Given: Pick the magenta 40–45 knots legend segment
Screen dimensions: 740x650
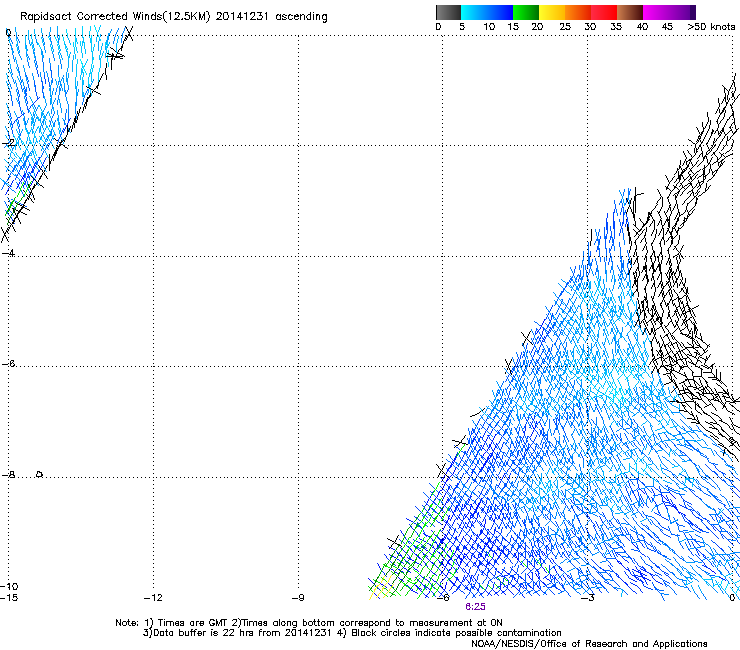Looking at the screenshot, I should 656,12.
